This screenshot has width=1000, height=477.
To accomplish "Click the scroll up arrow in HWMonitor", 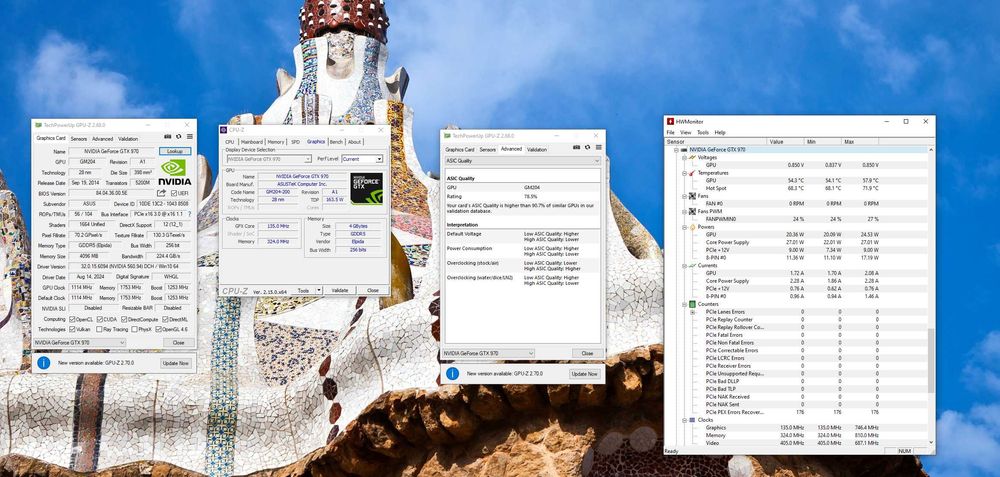I will coord(931,149).
